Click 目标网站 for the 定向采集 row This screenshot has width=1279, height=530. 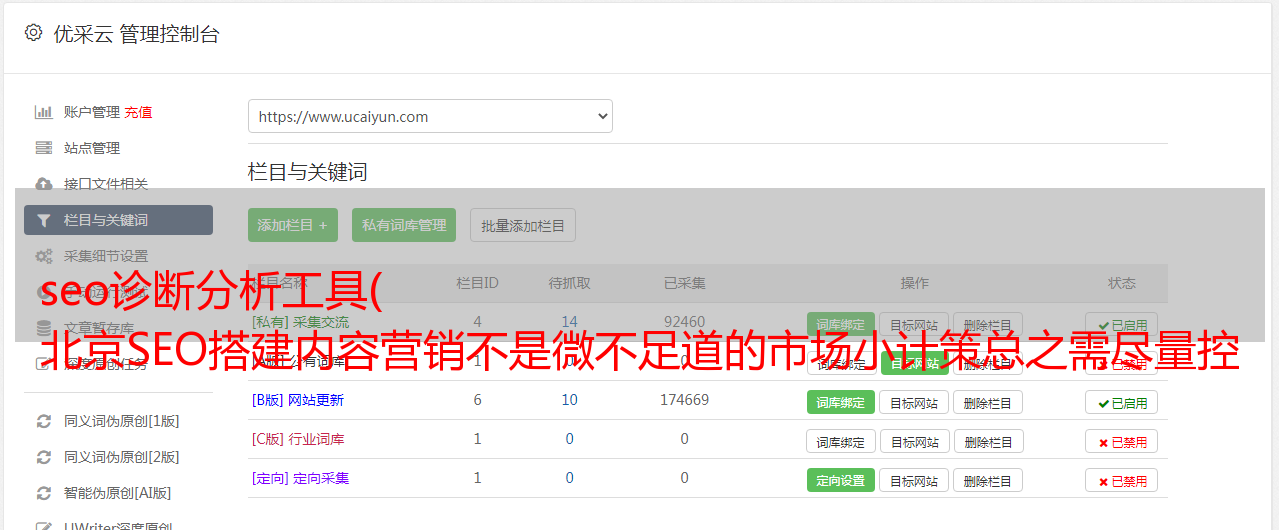[x=914, y=480]
